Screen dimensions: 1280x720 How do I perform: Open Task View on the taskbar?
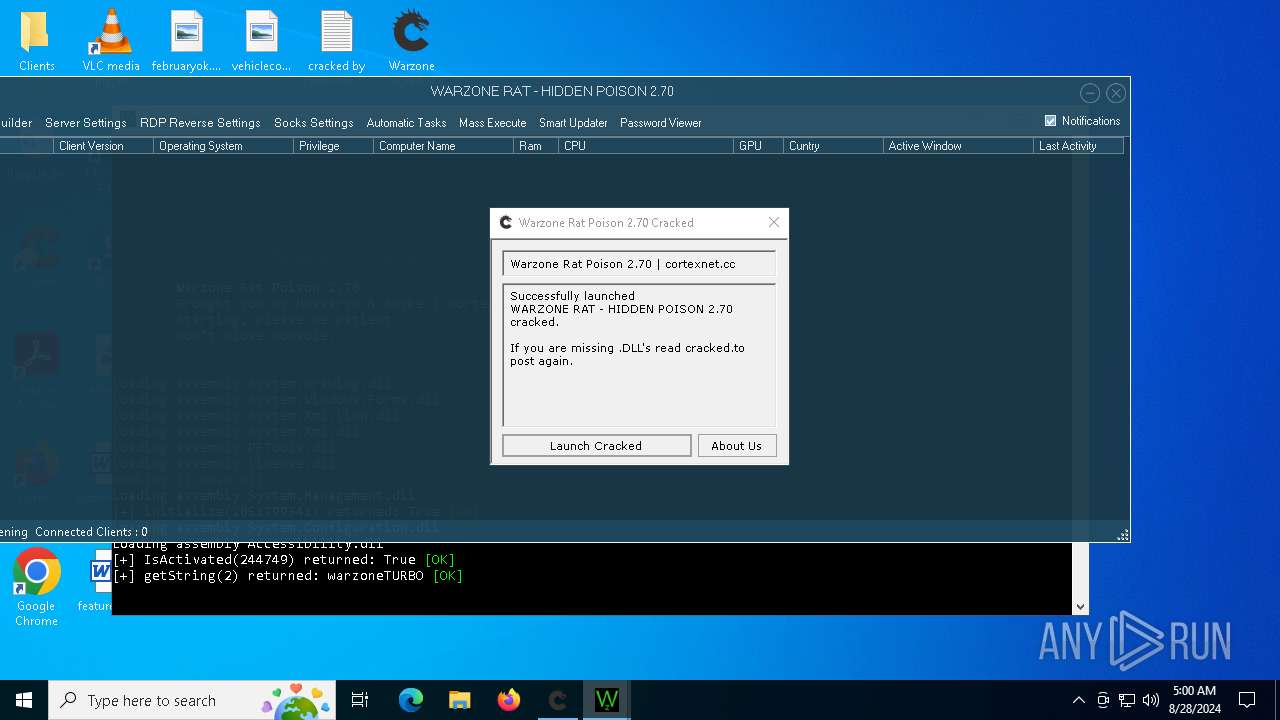[360, 700]
